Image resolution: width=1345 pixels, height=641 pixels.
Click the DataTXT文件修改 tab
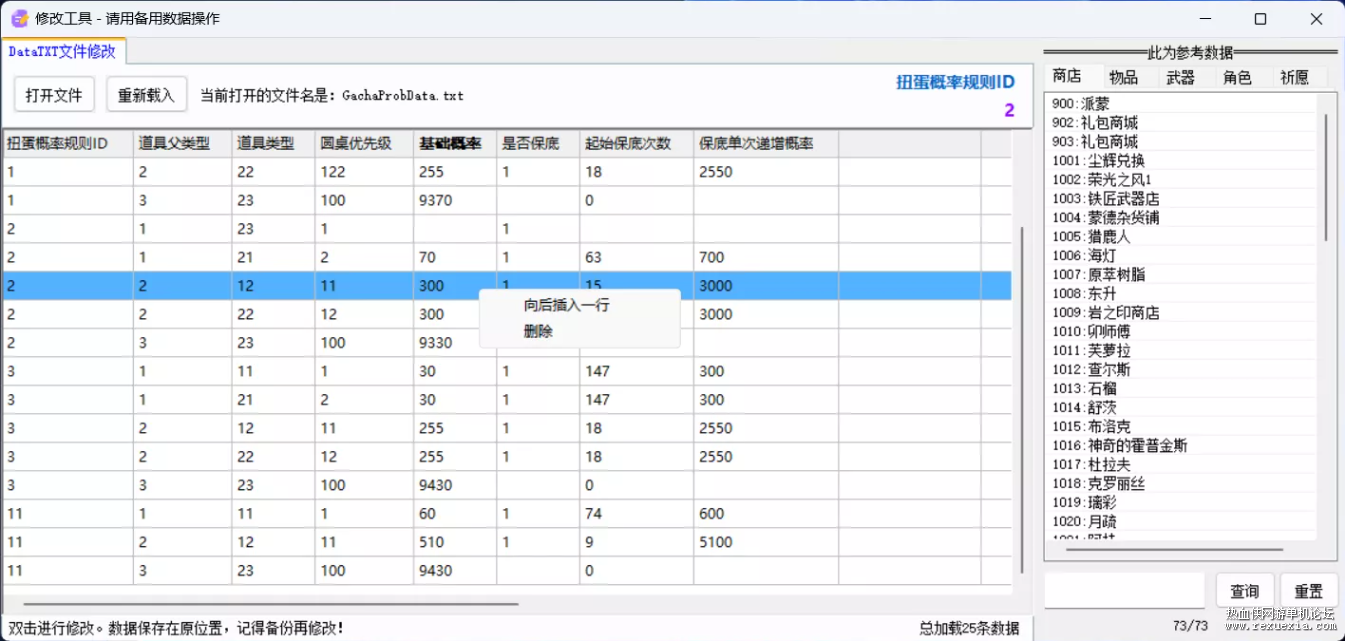(x=62, y=51)
